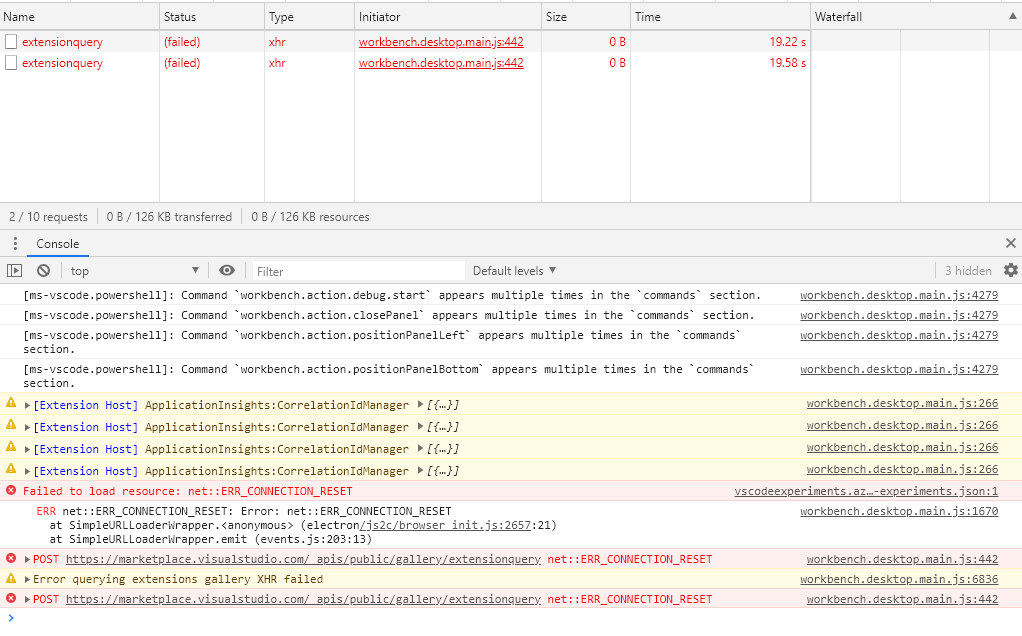
Task: Click the error icon of the last POST row
Action: click(11, 599)
